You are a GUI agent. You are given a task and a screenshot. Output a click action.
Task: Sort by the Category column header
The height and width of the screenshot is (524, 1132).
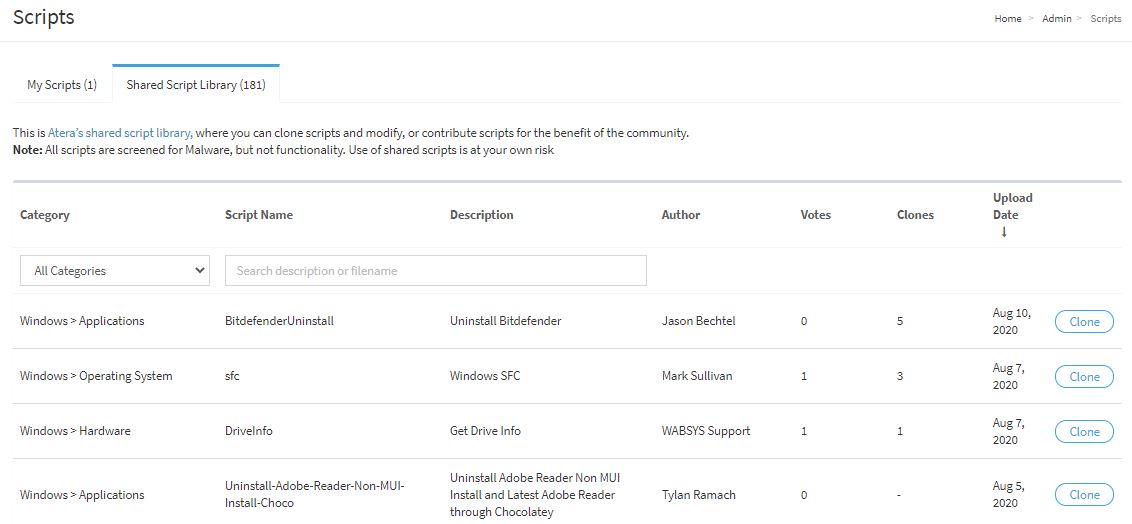coord(45,215)
